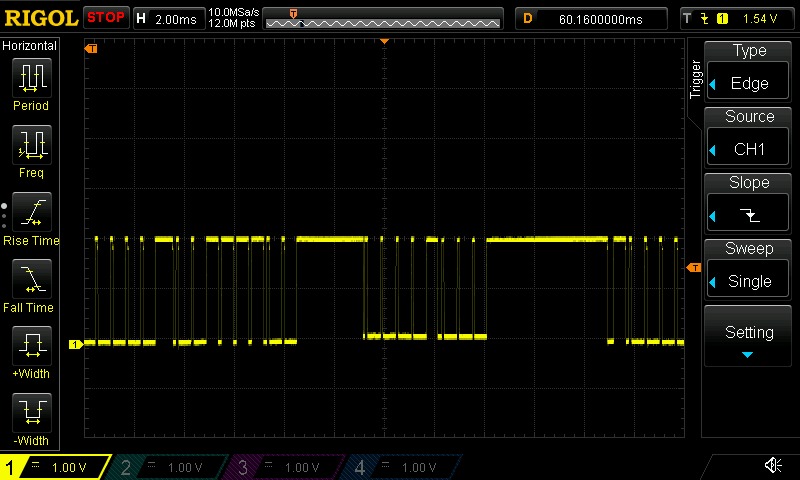Select the Freq measurement icon
The width and height of the screenshot is (800, 480).
pyautogui.click(x=30, y=146)
